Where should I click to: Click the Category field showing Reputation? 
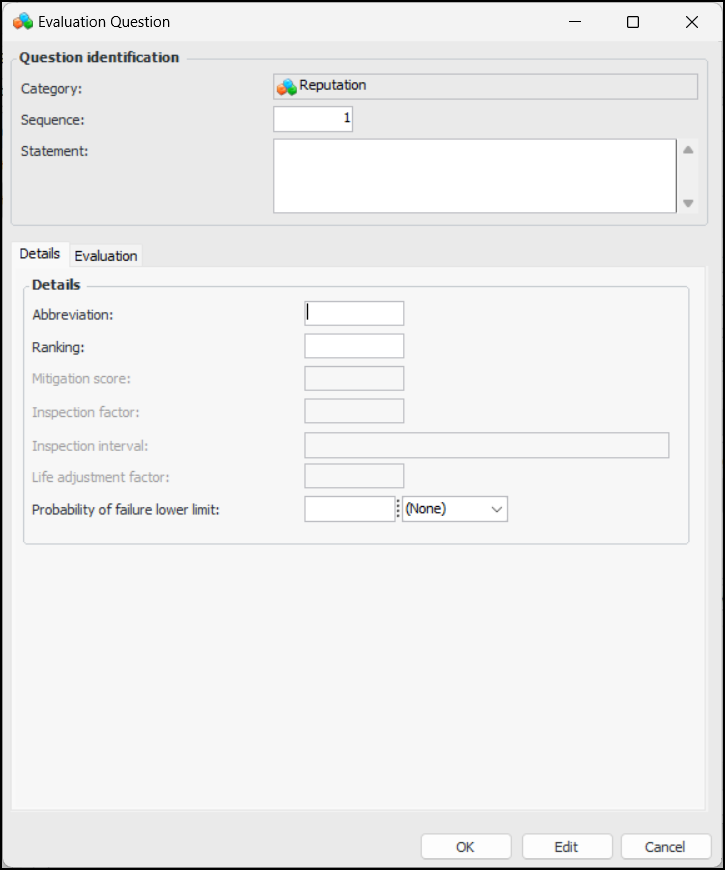485,87
